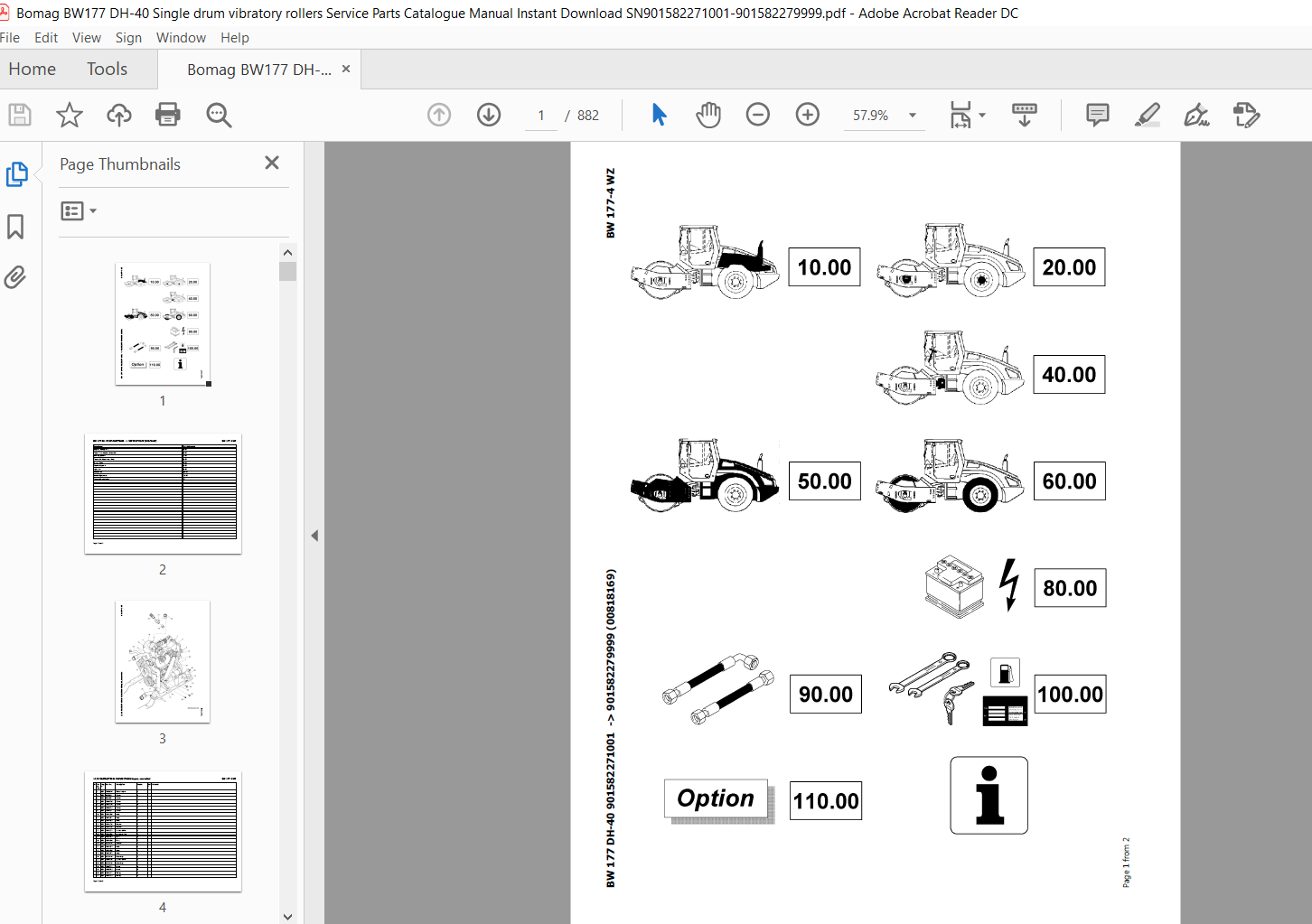1312x924 pixels.
Task: Select page 4 thumbnail
Action: [x=163, y=832]
